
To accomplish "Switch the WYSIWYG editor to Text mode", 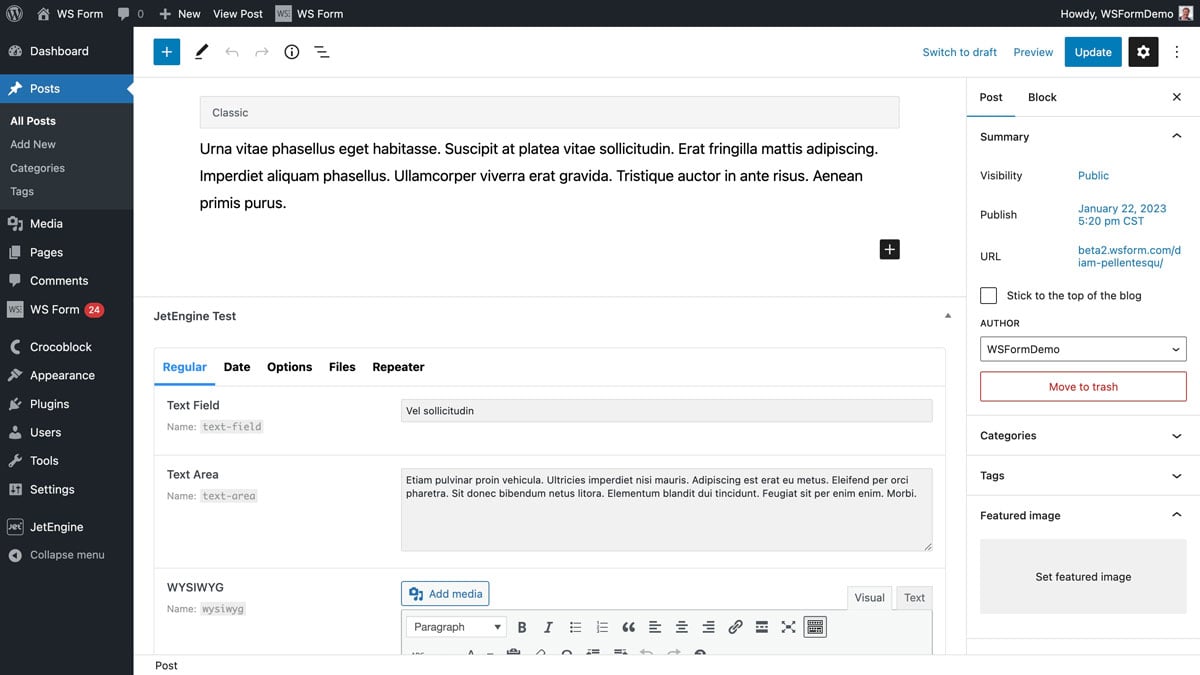I will point(913,597).
